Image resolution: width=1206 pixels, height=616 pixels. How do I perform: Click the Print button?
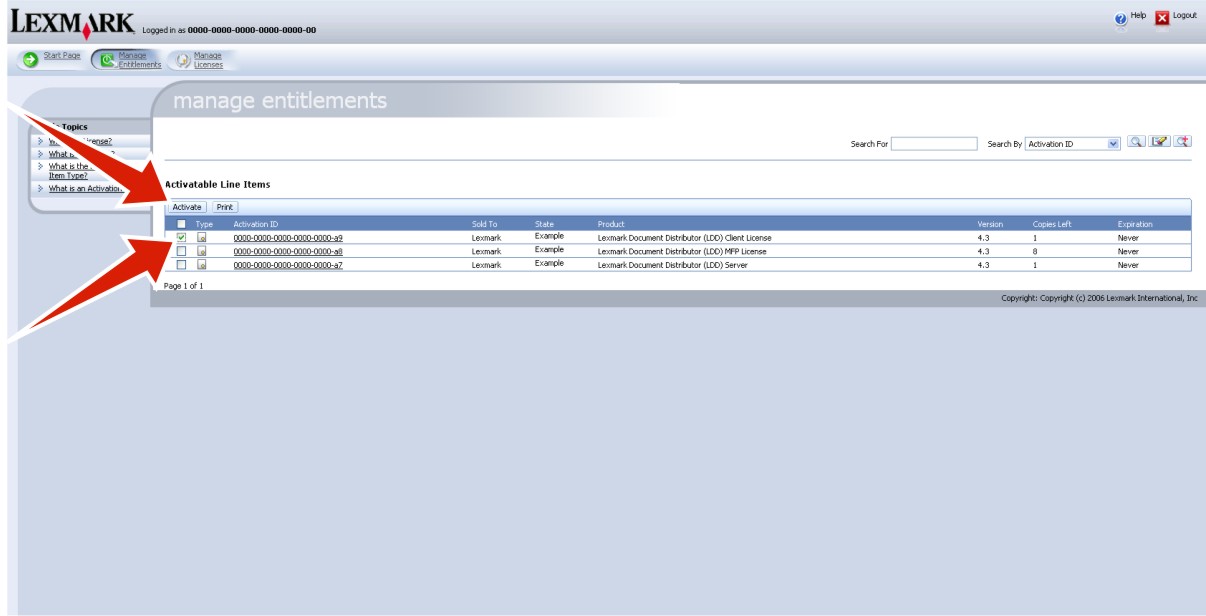(x=225, y=207)
